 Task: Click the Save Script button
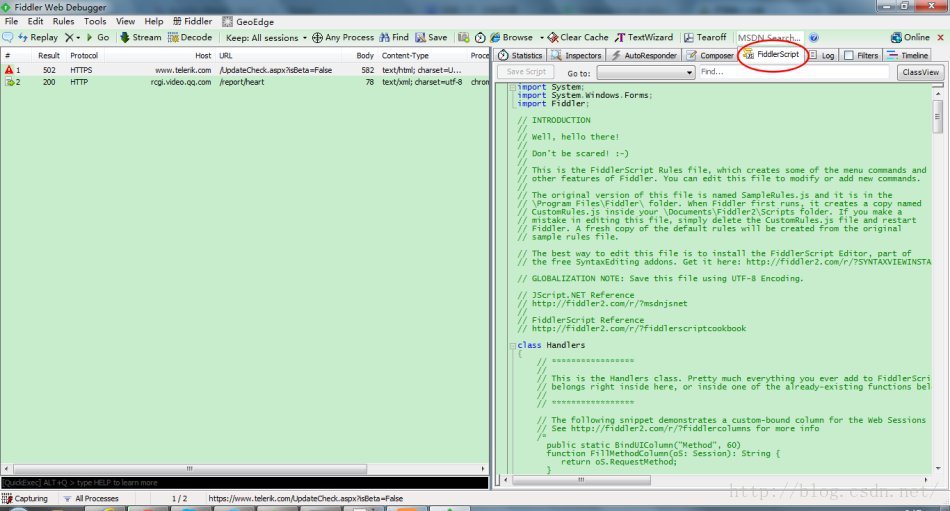pos(526,72)
